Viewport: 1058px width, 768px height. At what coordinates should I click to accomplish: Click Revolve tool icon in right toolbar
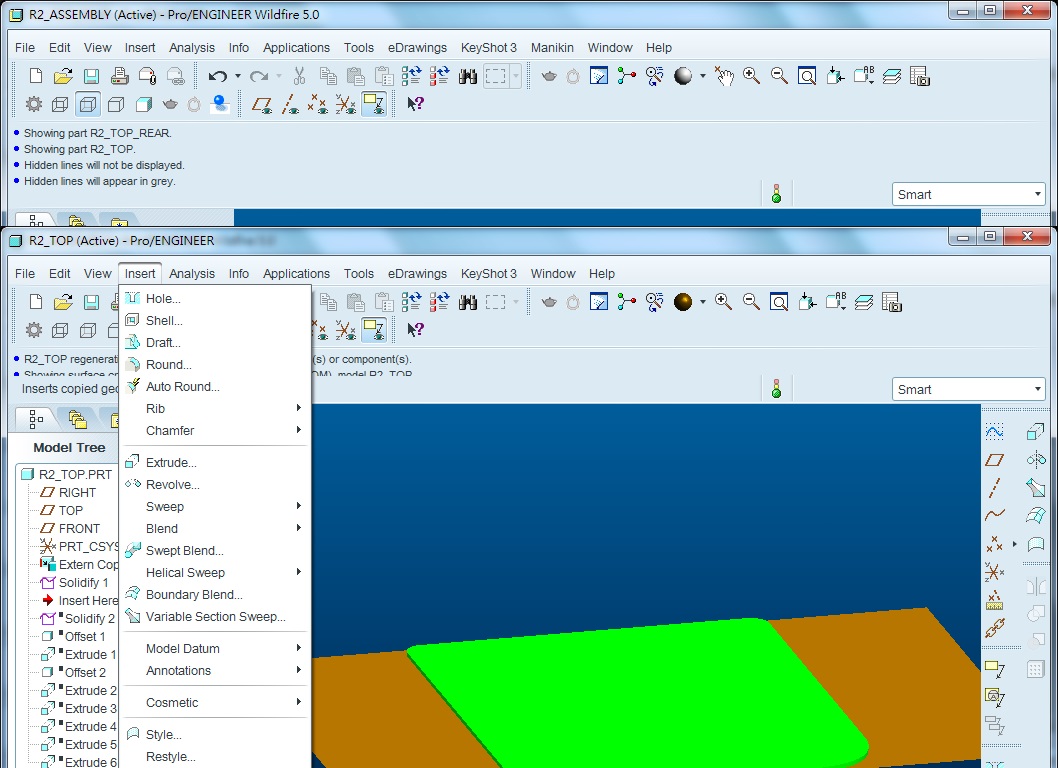[1036, 460]
